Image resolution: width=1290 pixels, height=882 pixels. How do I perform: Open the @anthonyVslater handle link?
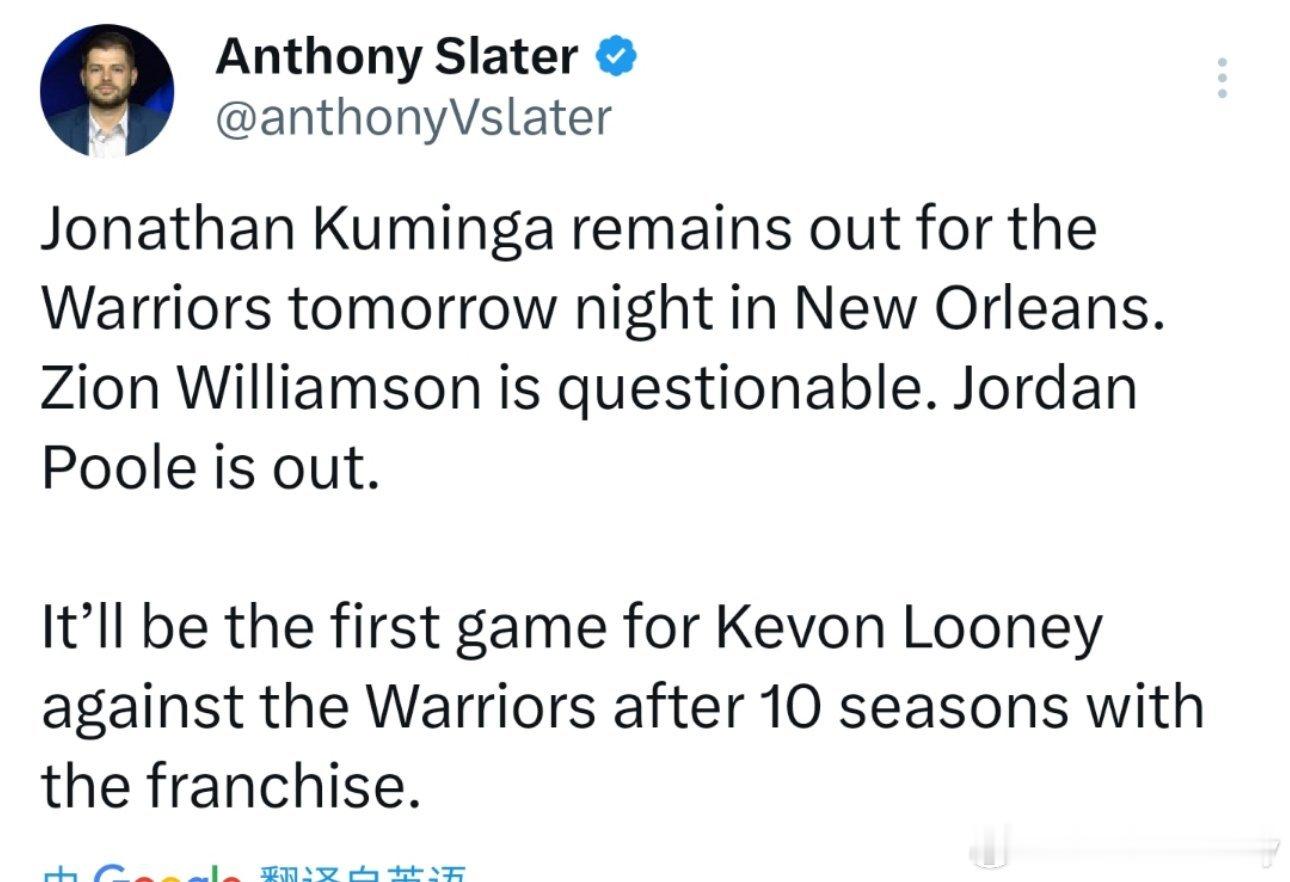[x=412, y=119]
